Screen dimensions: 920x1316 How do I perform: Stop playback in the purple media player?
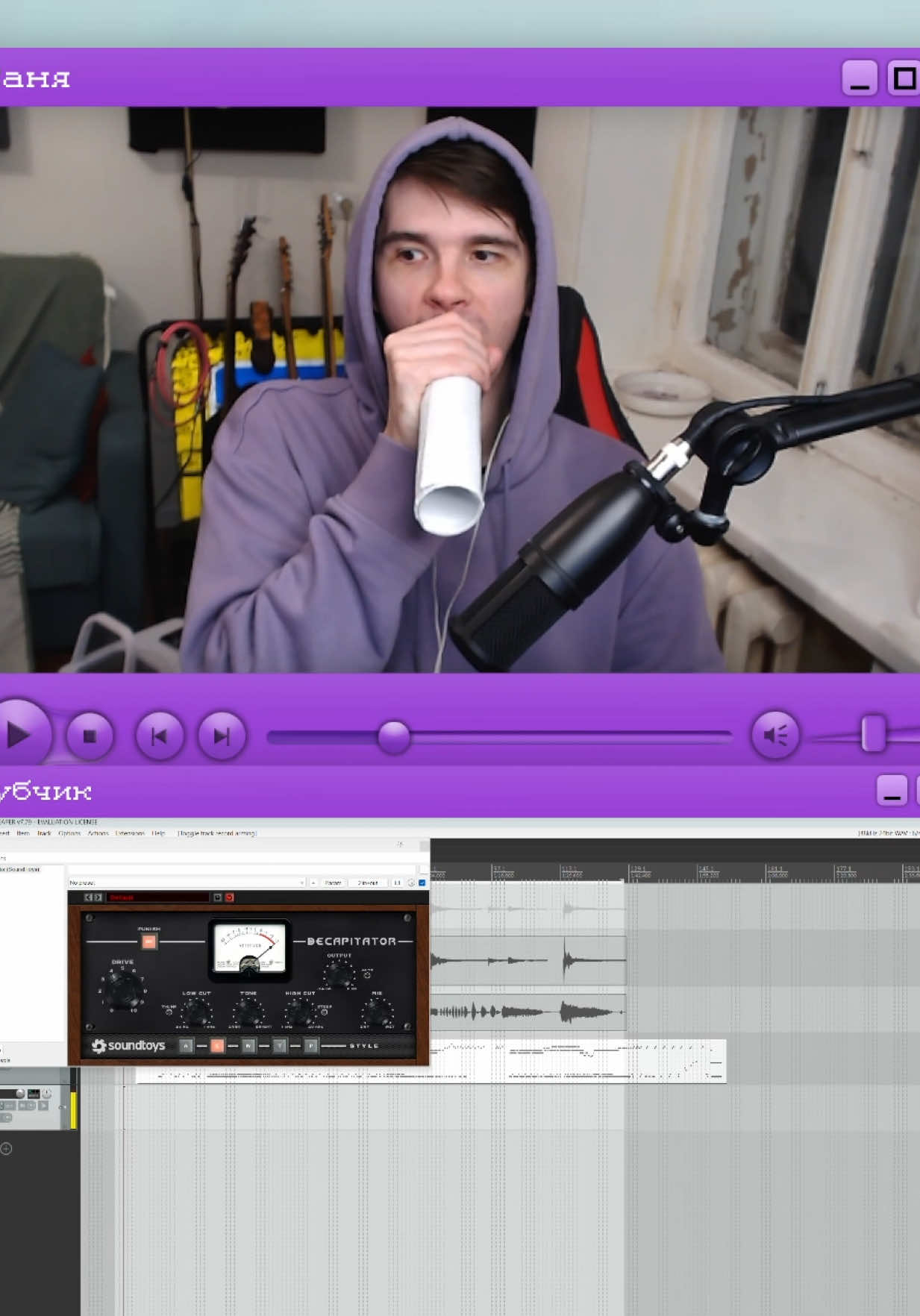point(90,736)
